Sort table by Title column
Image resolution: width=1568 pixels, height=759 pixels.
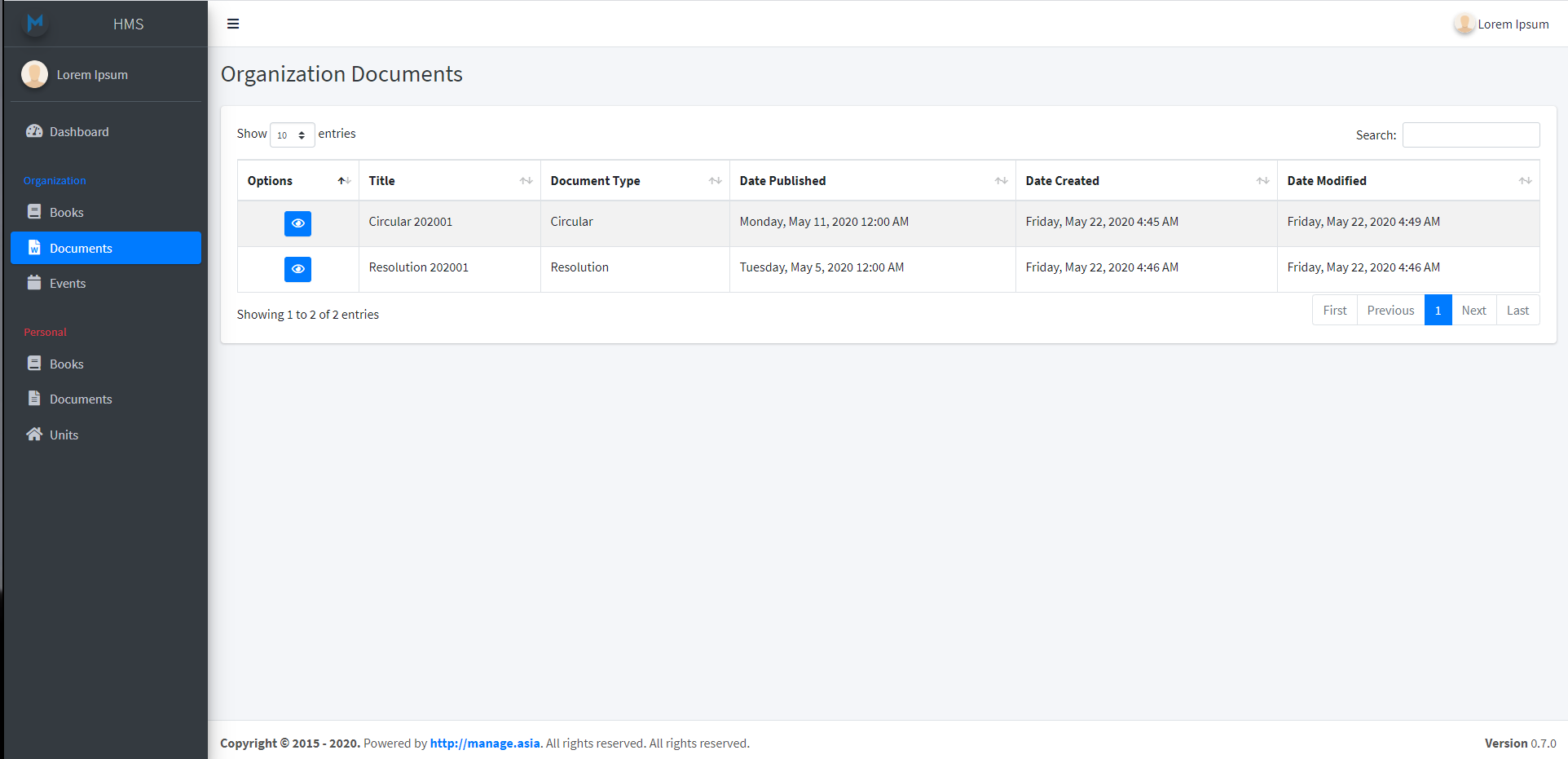pyautogui.click(x=449, y=181)
